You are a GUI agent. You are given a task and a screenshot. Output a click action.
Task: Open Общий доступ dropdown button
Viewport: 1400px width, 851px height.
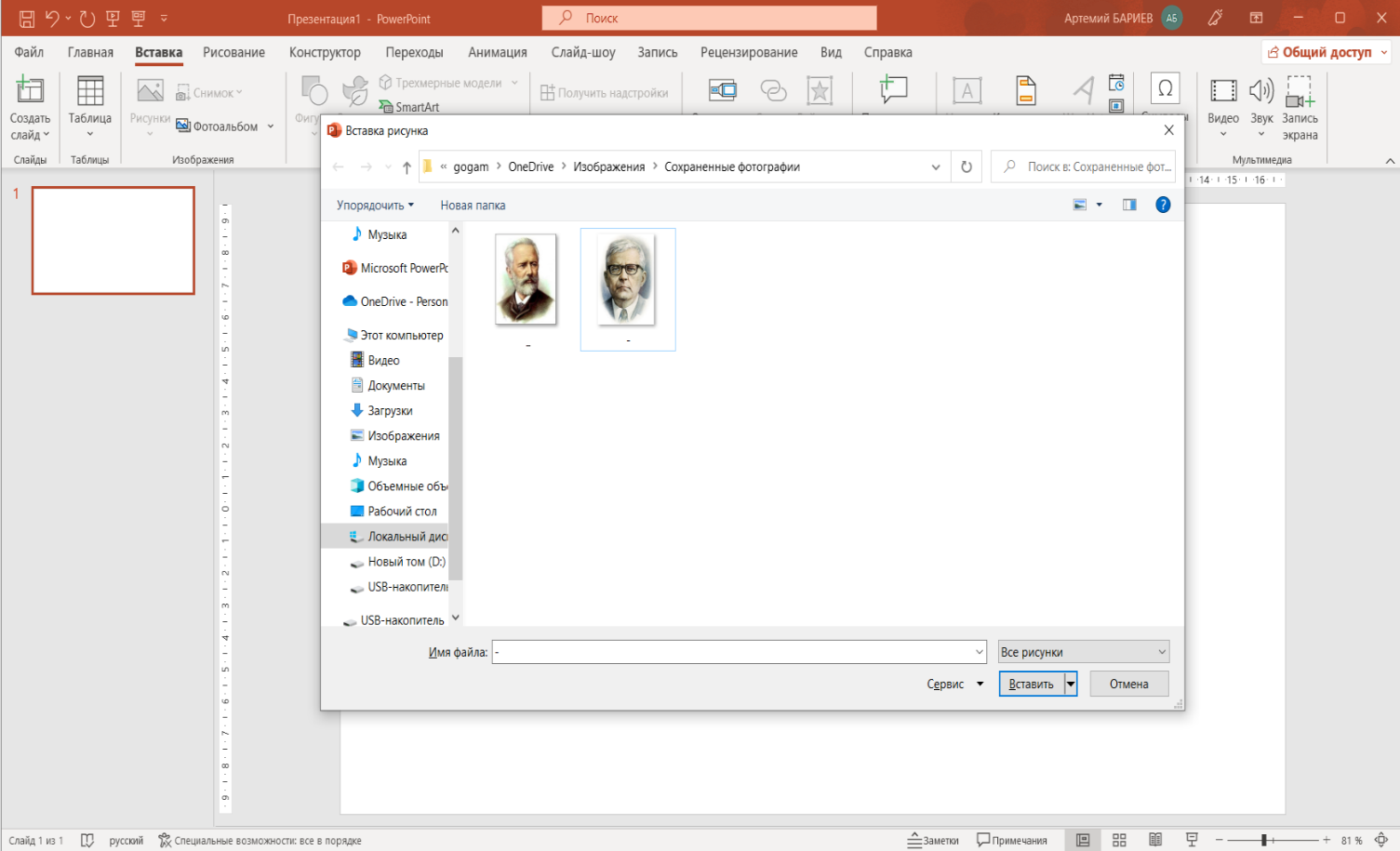[1326, 52]
